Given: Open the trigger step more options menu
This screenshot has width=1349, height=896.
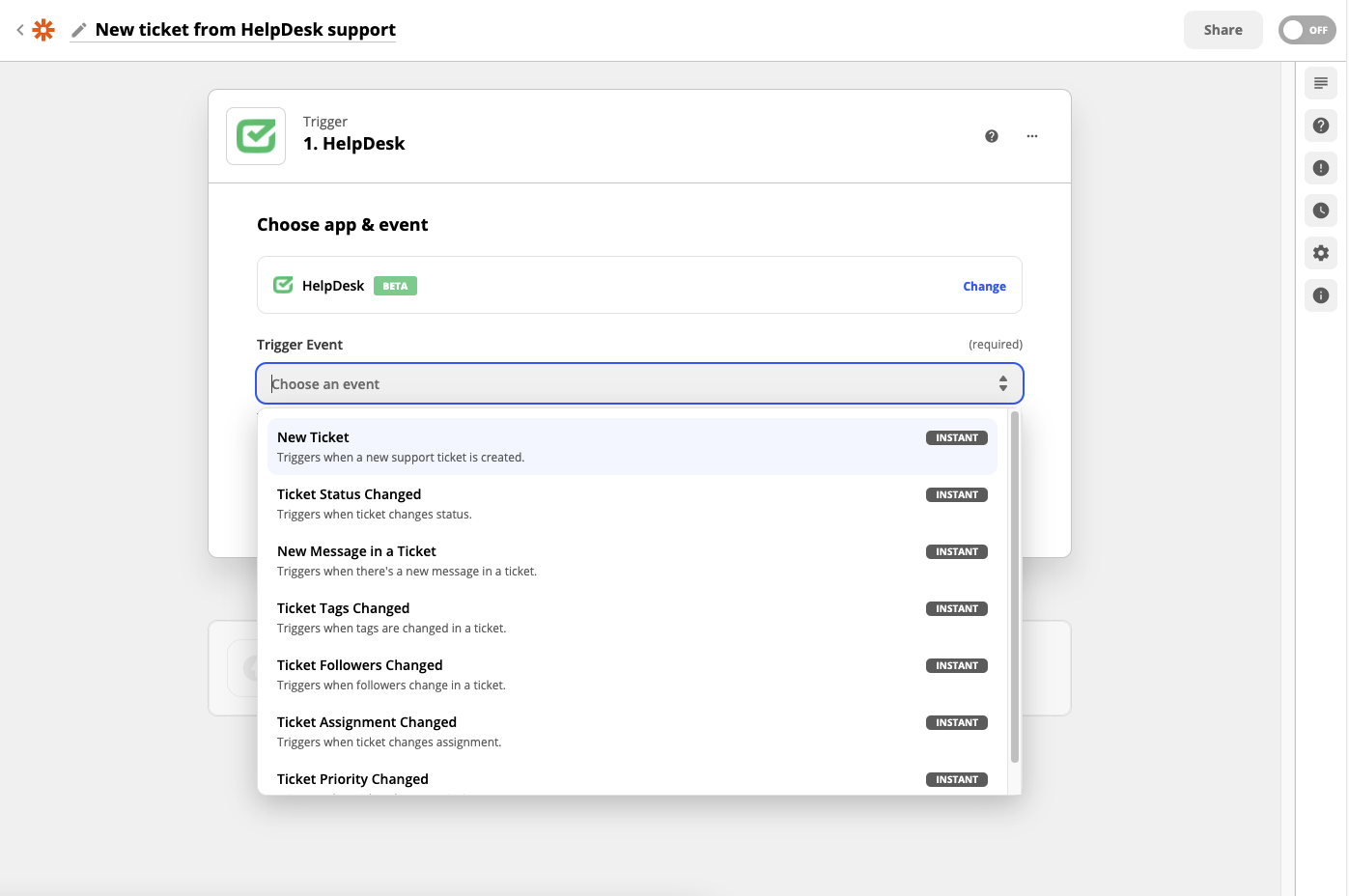Looking at the screenshot, I should coord(1032,136).
